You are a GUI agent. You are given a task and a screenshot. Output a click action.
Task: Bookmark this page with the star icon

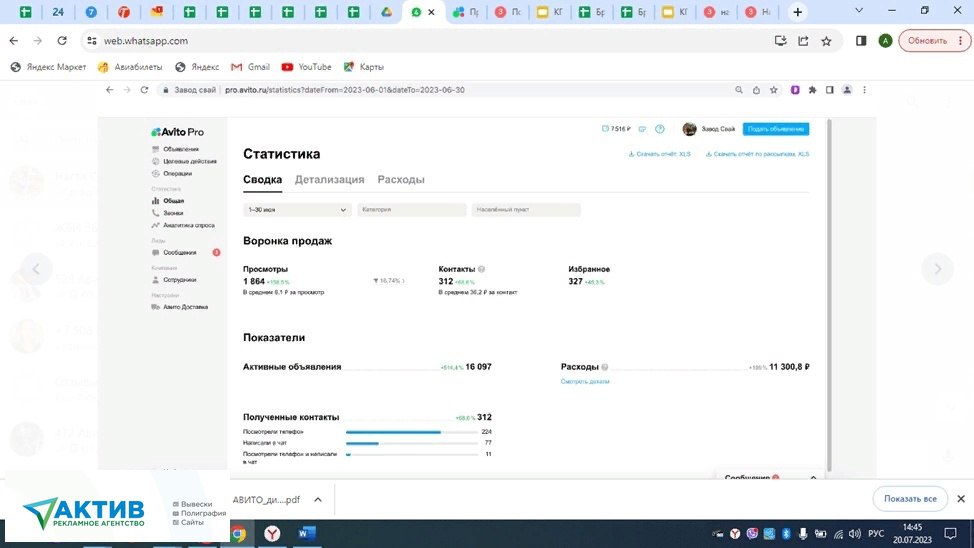coord(826,41)
